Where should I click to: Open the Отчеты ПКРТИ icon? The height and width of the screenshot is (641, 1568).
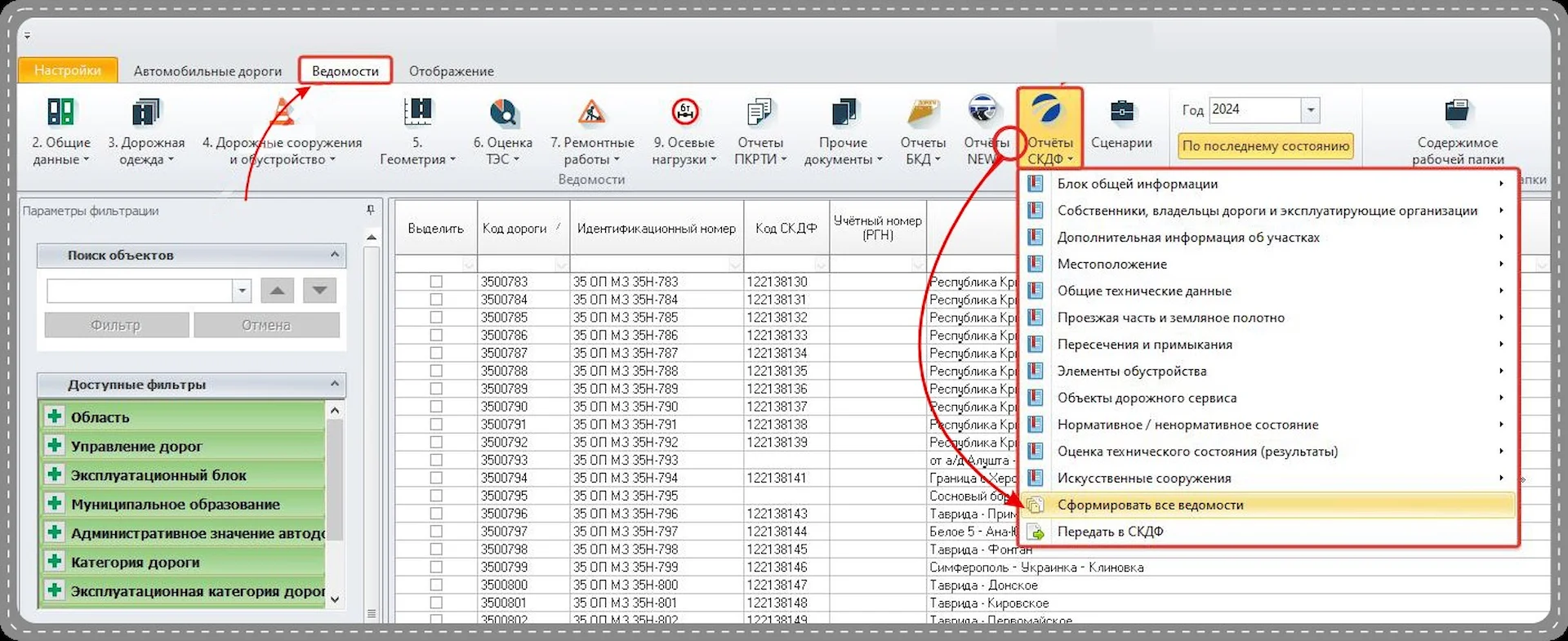tap(759, 113)
